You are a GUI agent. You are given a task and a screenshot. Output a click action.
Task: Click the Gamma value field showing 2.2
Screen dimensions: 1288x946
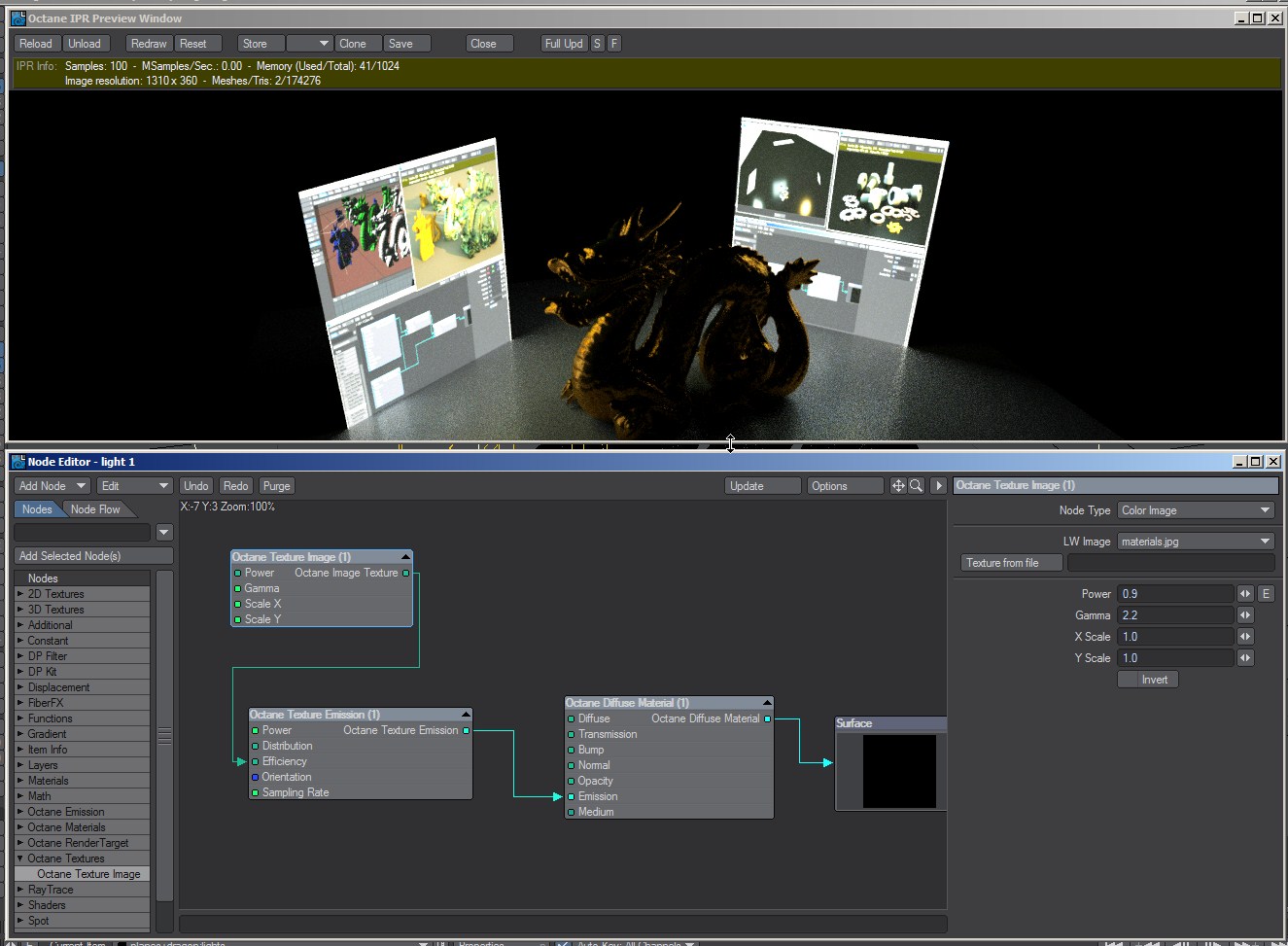pyautogui.click(x=1175, y=615)
